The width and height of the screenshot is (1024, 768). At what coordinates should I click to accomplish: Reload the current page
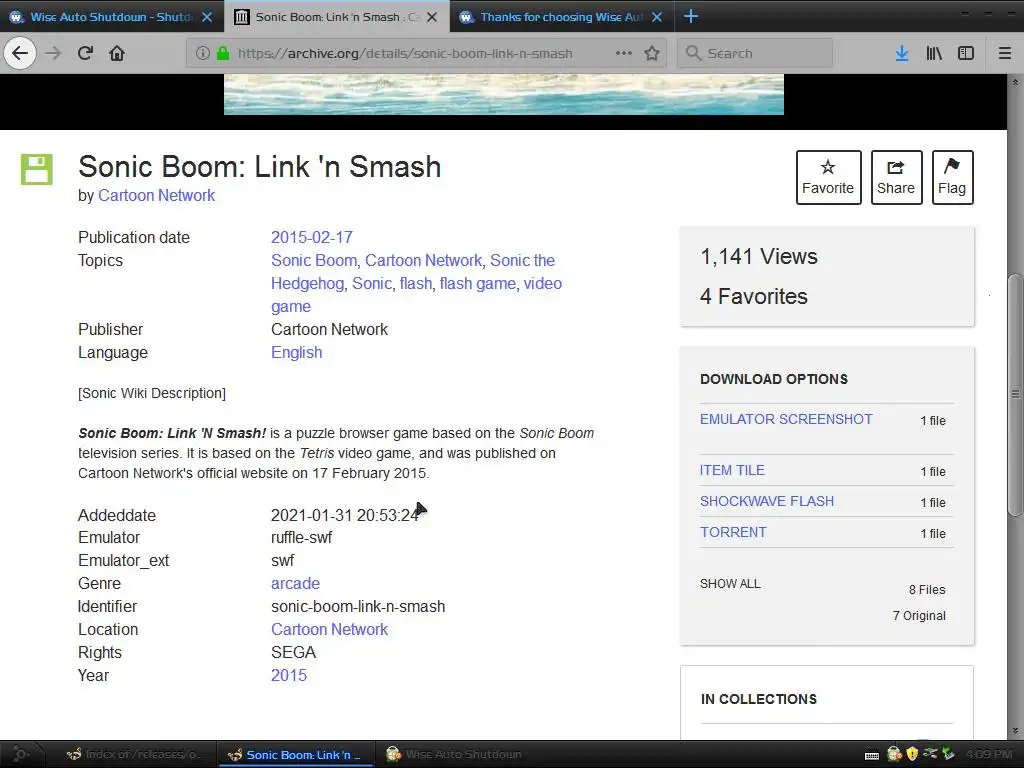[x=85, y=53]
